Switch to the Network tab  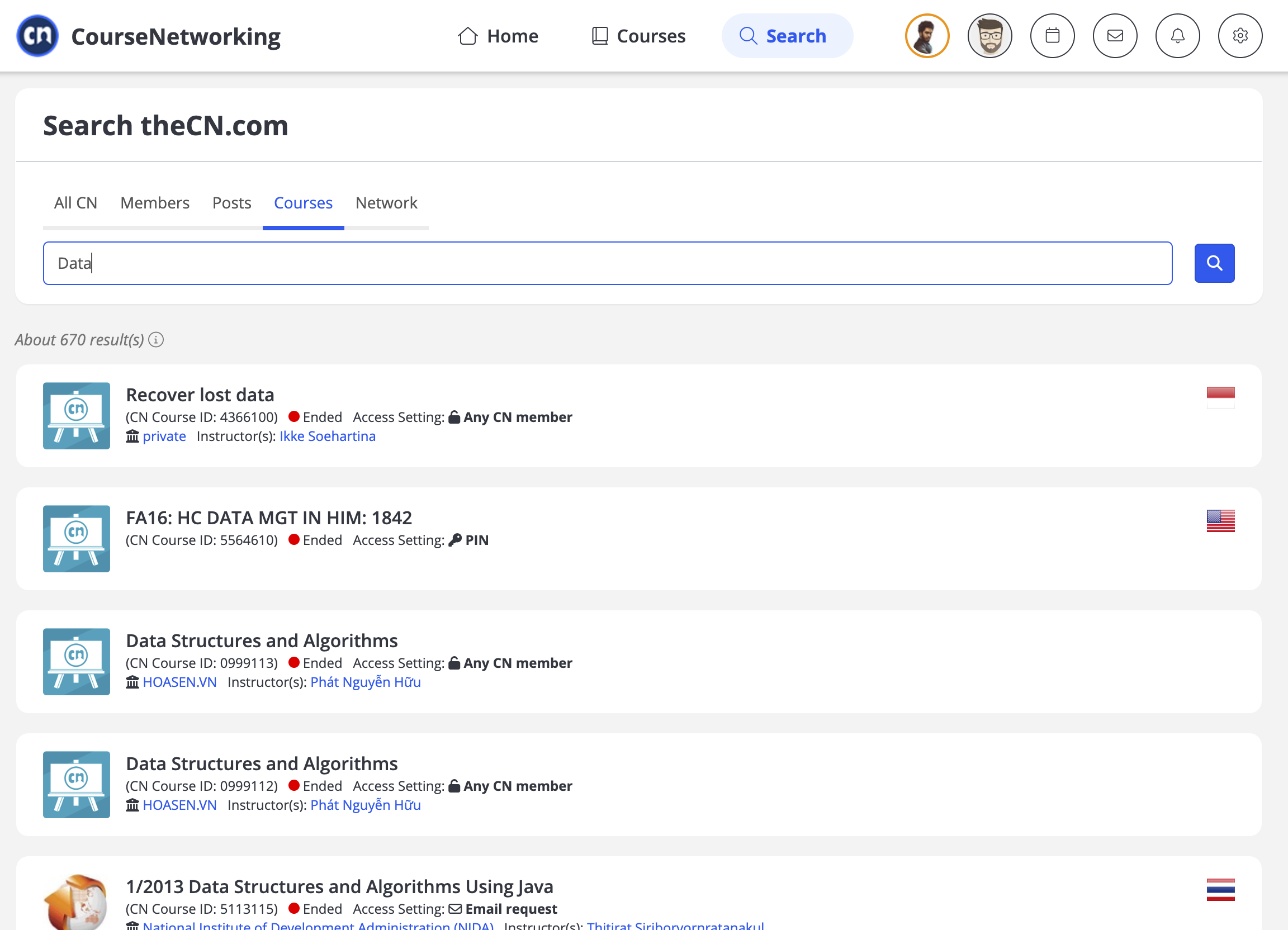pyautogui.click(x=386, y=203)
